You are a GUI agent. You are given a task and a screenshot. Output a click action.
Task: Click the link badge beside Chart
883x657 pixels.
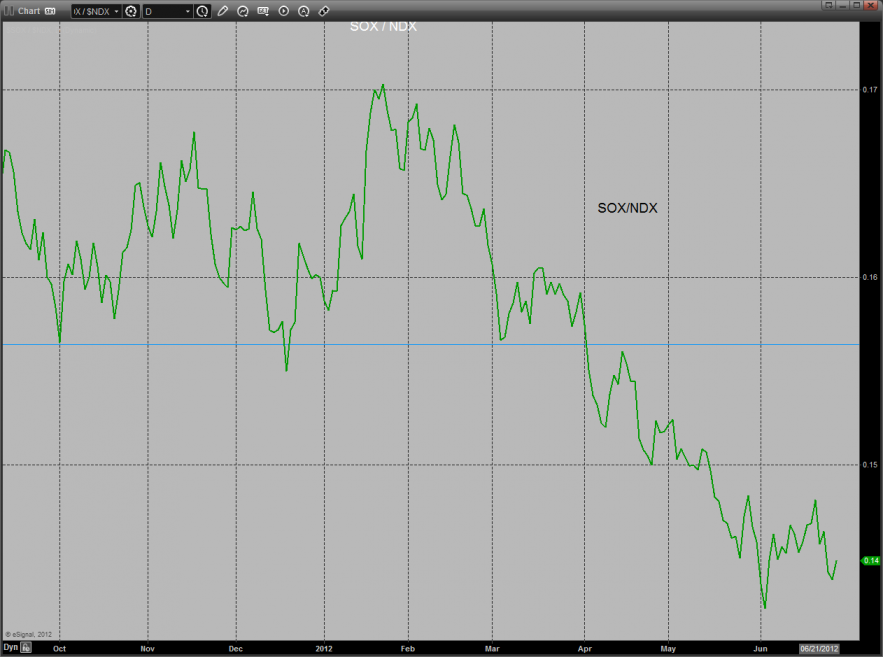point(50,11)
